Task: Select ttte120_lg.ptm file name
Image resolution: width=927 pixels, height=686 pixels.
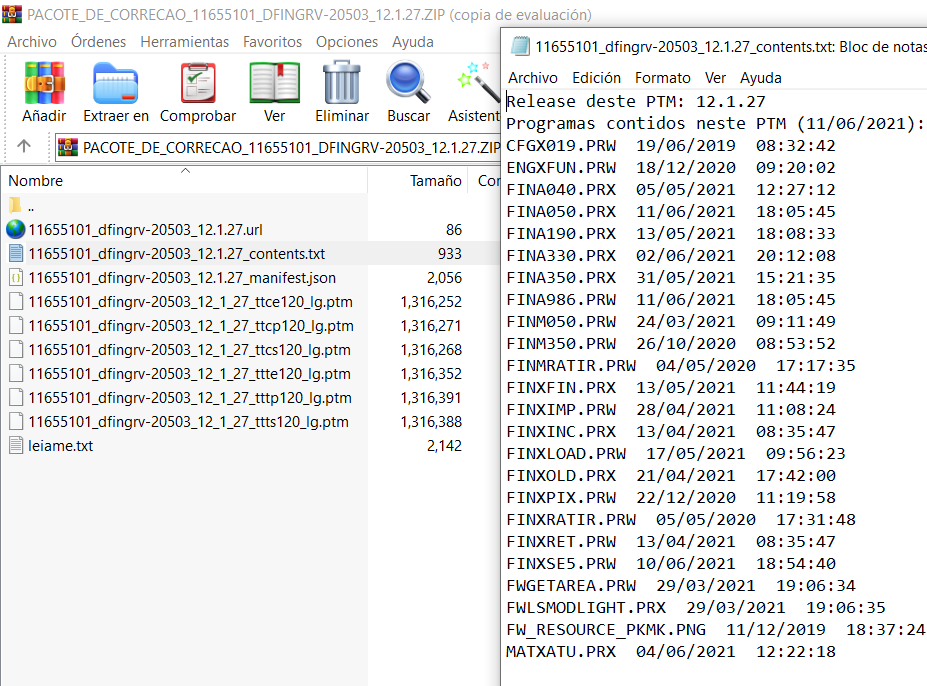Action: 190,374
